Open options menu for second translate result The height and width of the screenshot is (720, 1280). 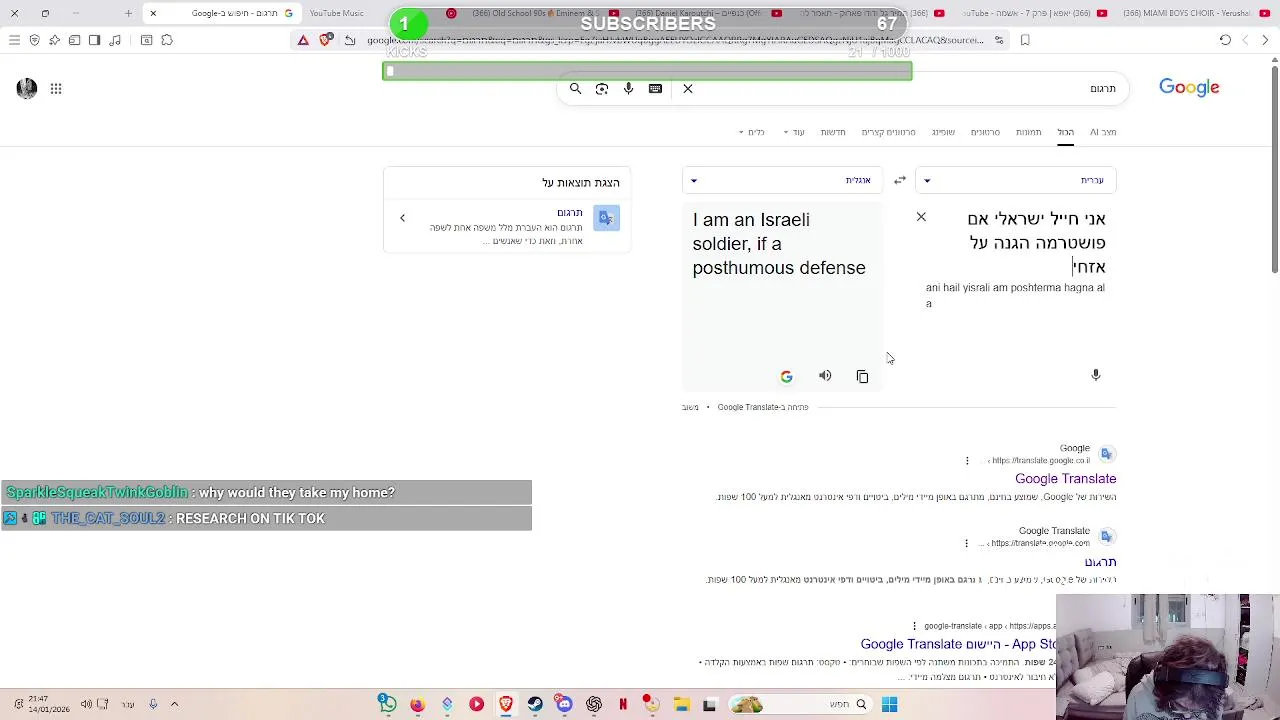[967, 543]
